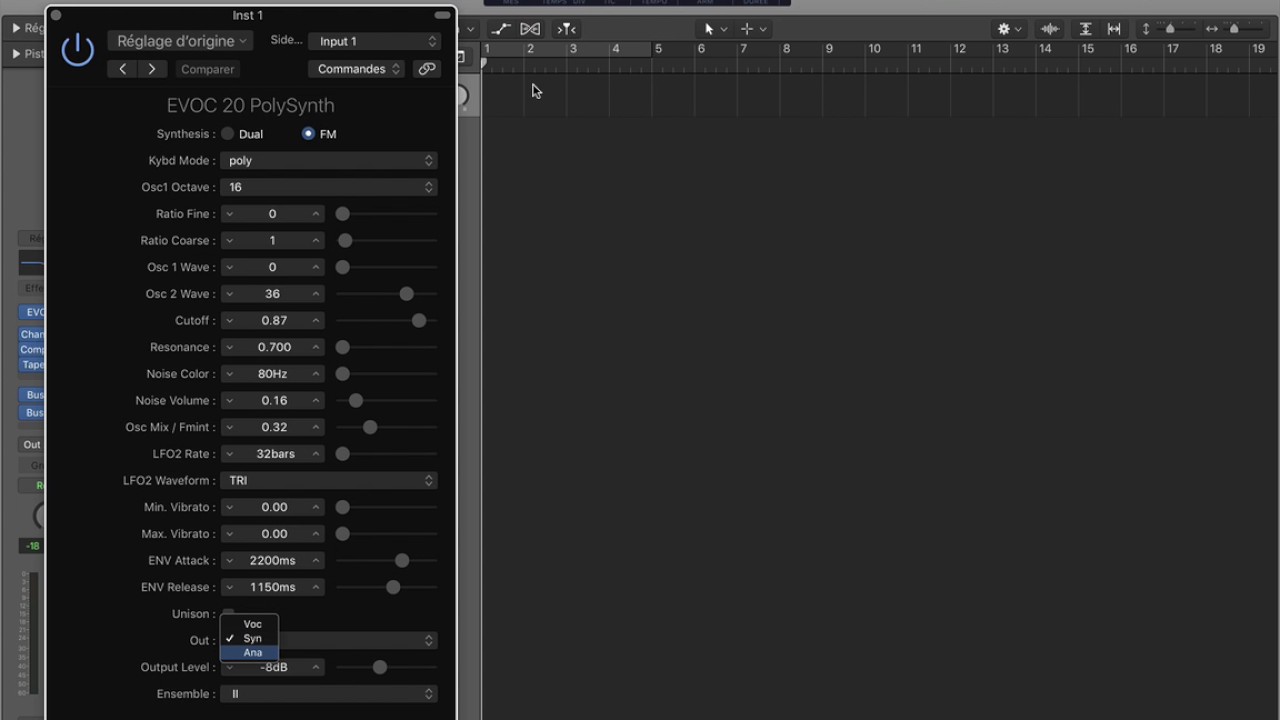Toggle the catch playhead icon
Viewport: 1280px width, 720px height.
[x=566, y=29]
